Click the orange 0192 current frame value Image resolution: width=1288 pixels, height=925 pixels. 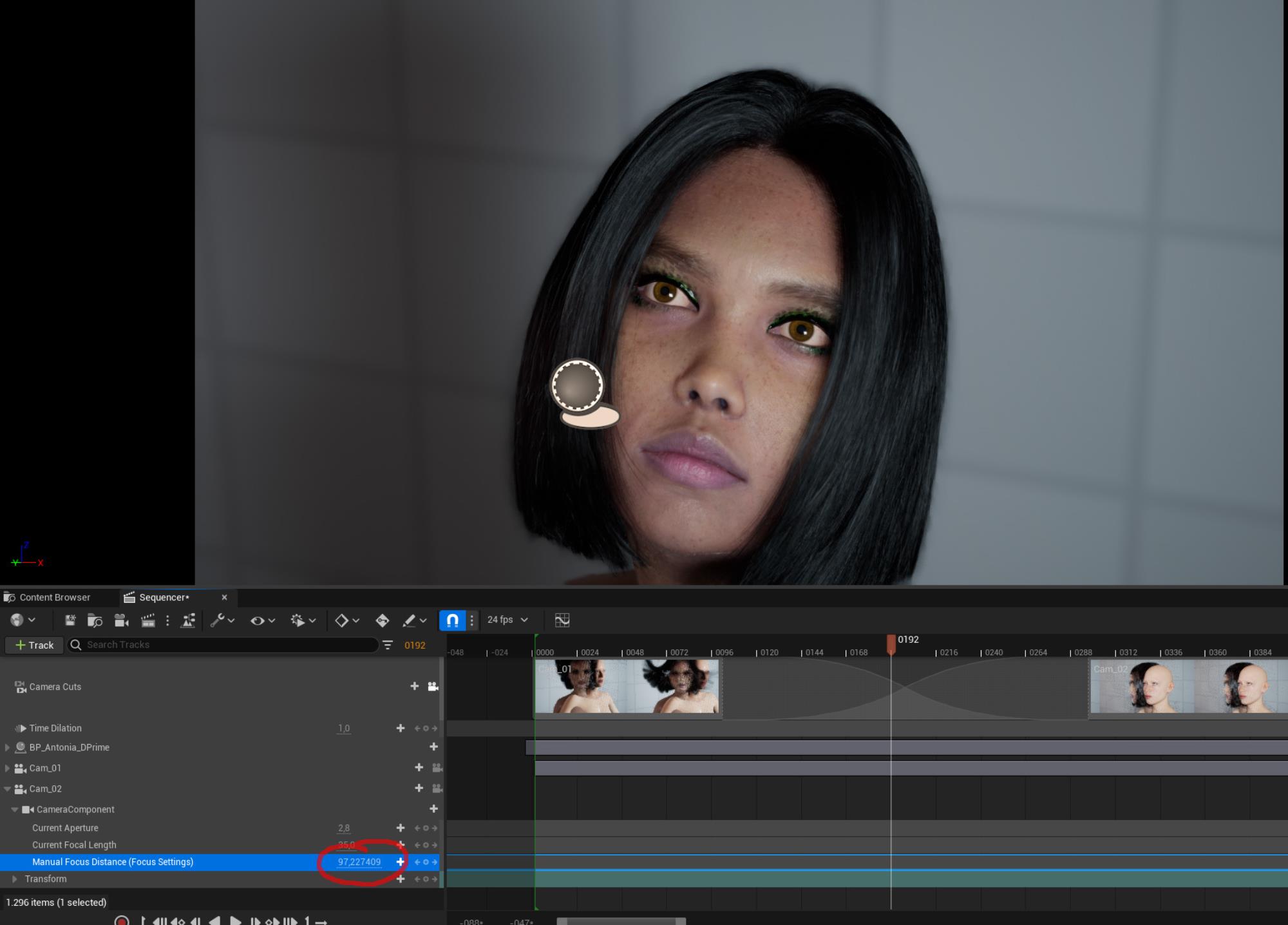[x=415, y=645]
